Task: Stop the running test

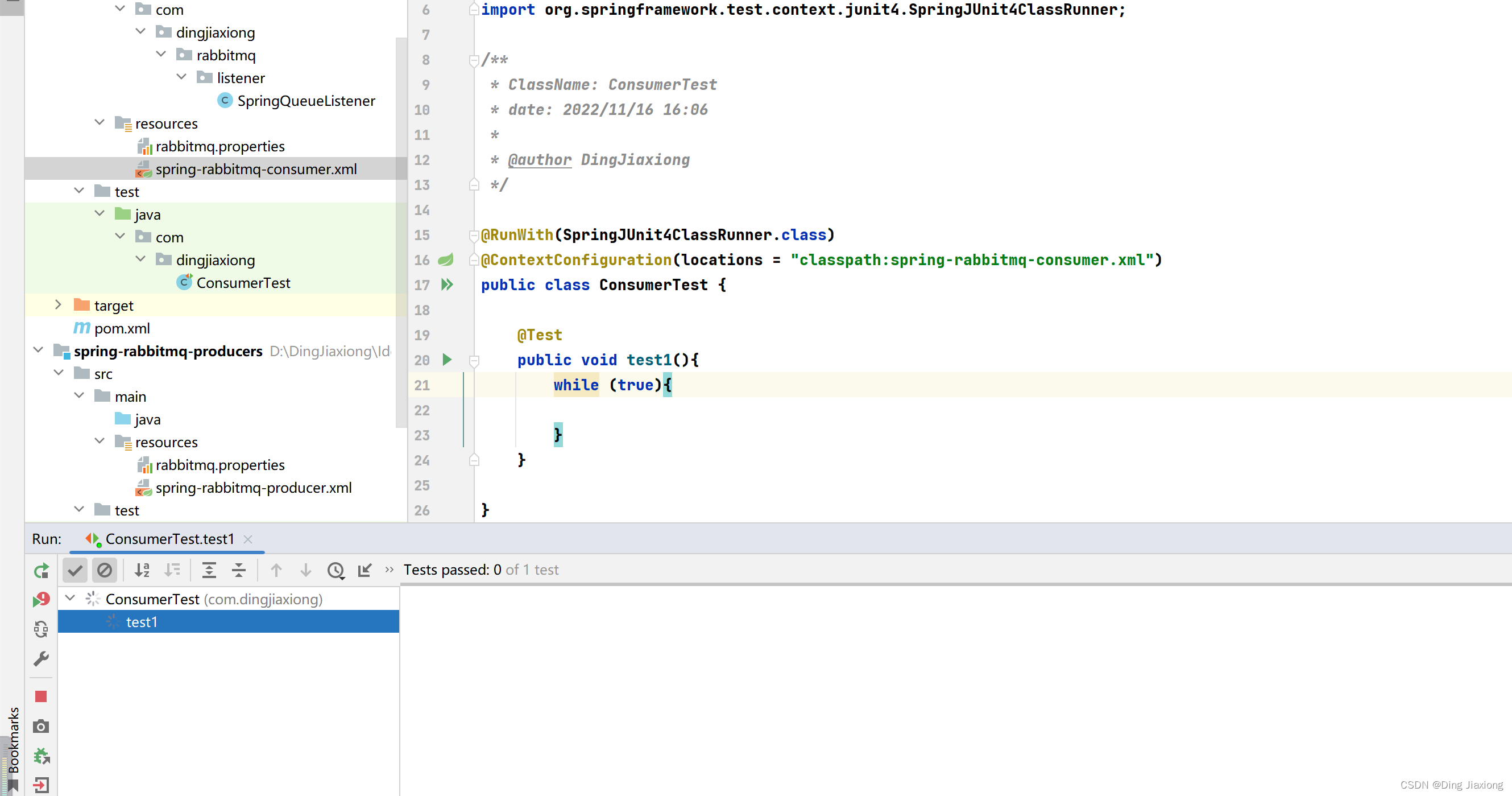Action: tap(41, 697)
